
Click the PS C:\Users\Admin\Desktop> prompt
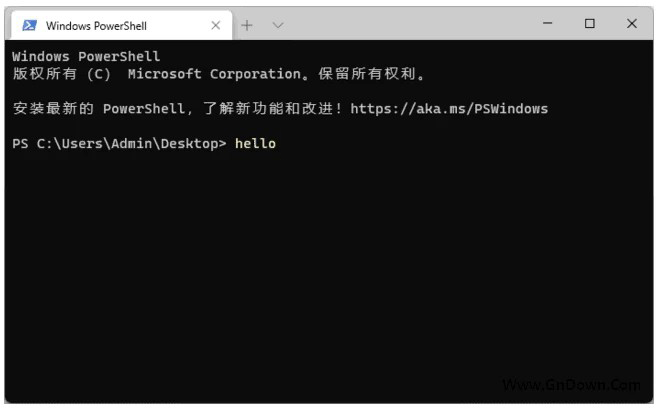pyautogui.click(x=120, y=144)
